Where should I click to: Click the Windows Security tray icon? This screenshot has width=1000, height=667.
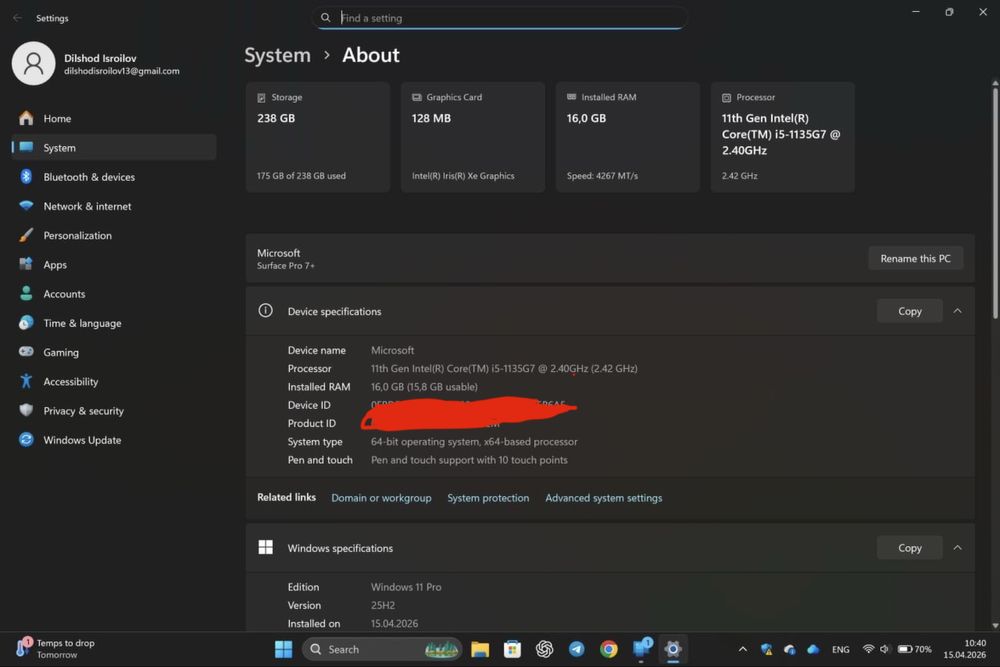click(x=767, y=649)
